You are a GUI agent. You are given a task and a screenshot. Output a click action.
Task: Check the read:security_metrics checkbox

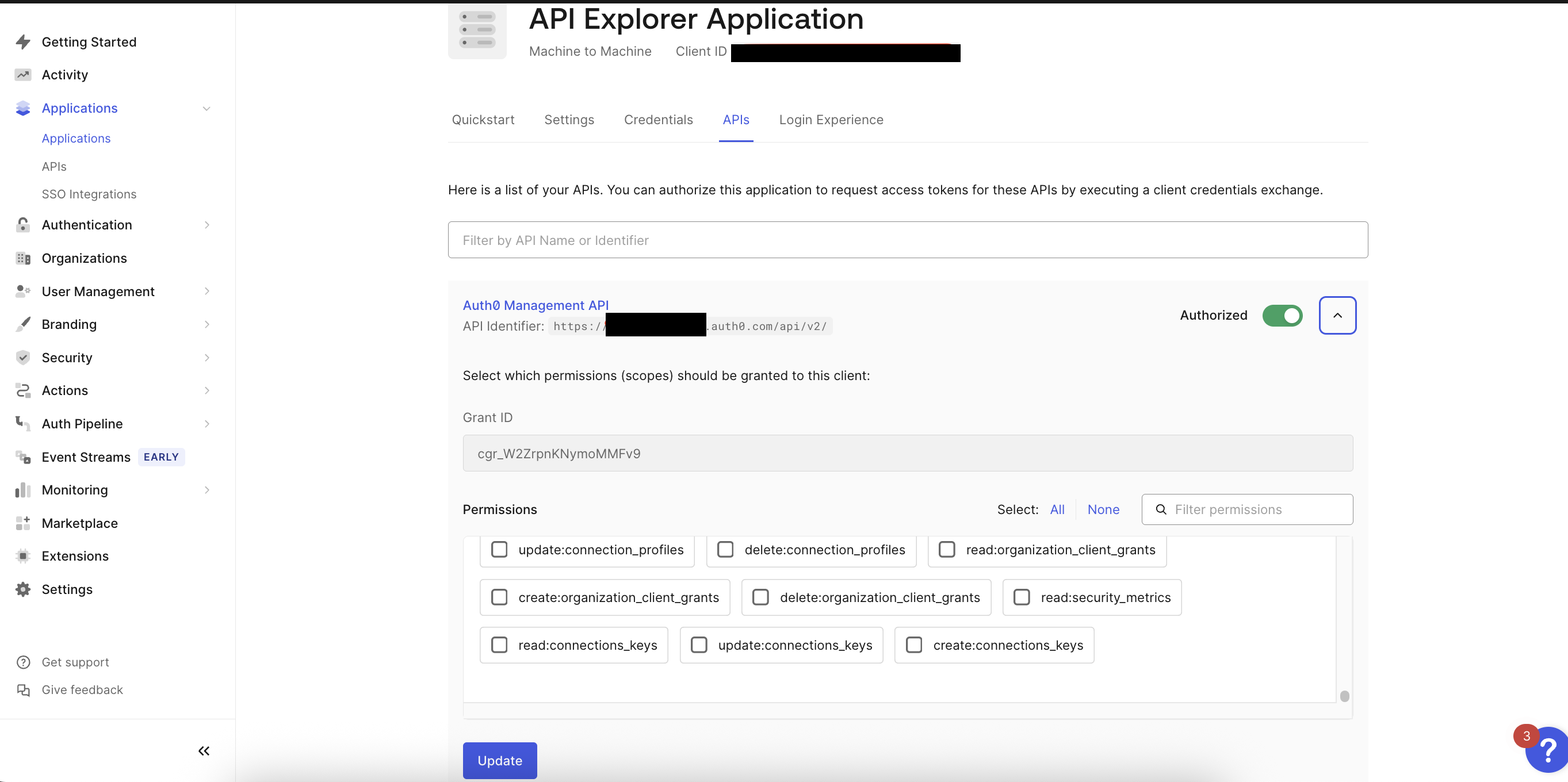(x=1022, y=597)
